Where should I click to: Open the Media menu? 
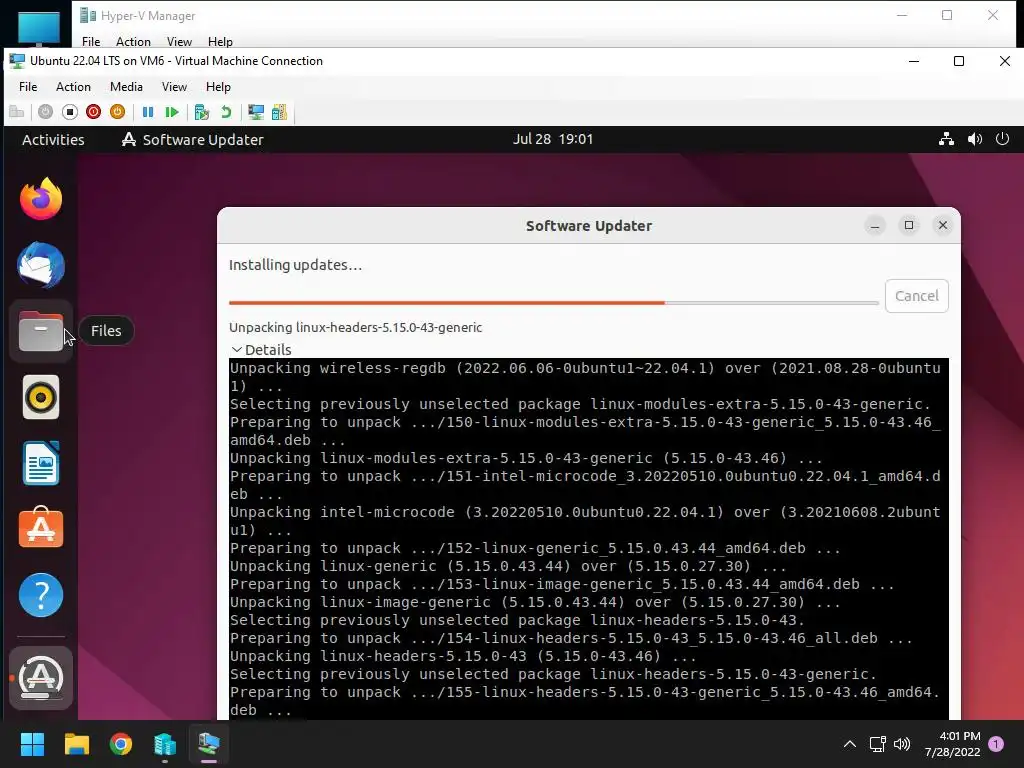[x=126, y=87]
